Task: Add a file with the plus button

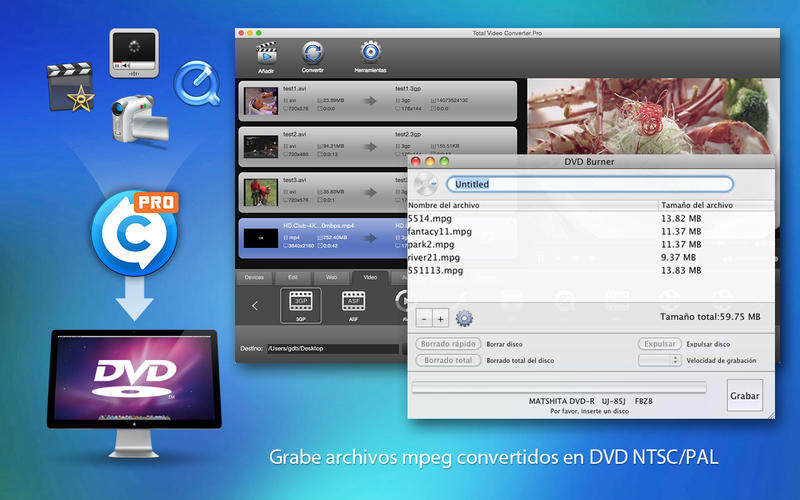Action: pyautogui.click(x=440, y=319)
